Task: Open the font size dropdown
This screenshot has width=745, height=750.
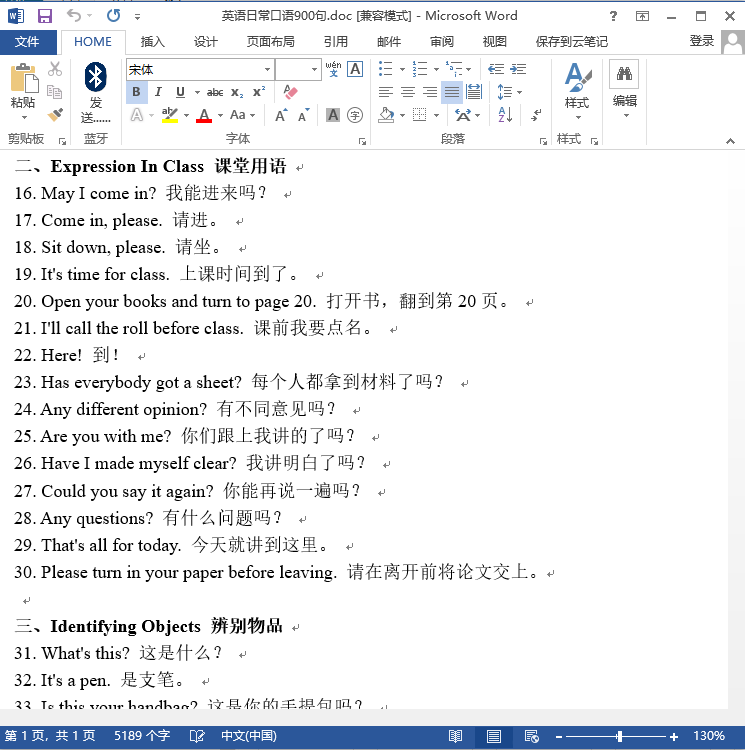Action: (314, 70)
